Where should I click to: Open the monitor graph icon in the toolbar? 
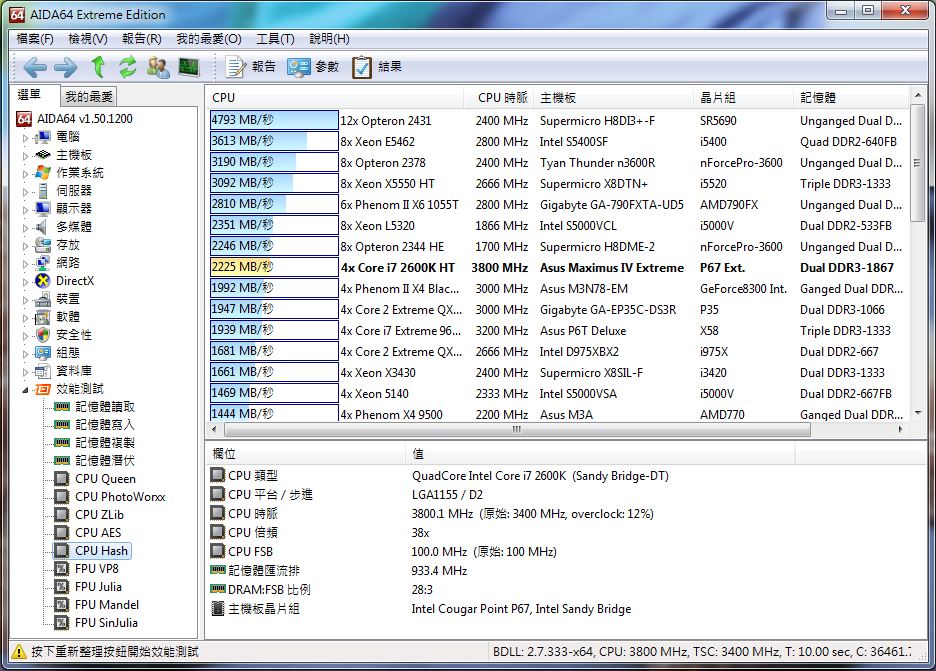click(x=189, y=67)
